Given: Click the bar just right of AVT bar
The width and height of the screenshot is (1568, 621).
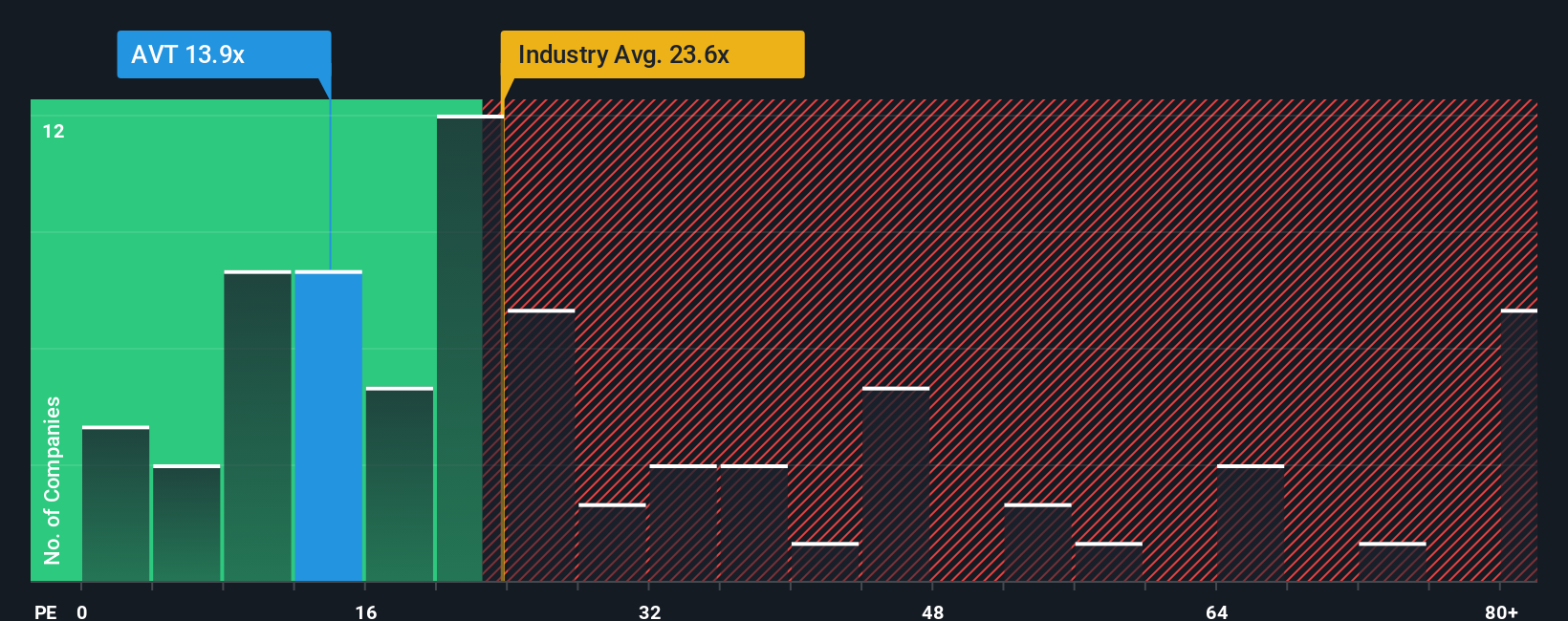Looking at the screenshot, I should pos(400,484).
